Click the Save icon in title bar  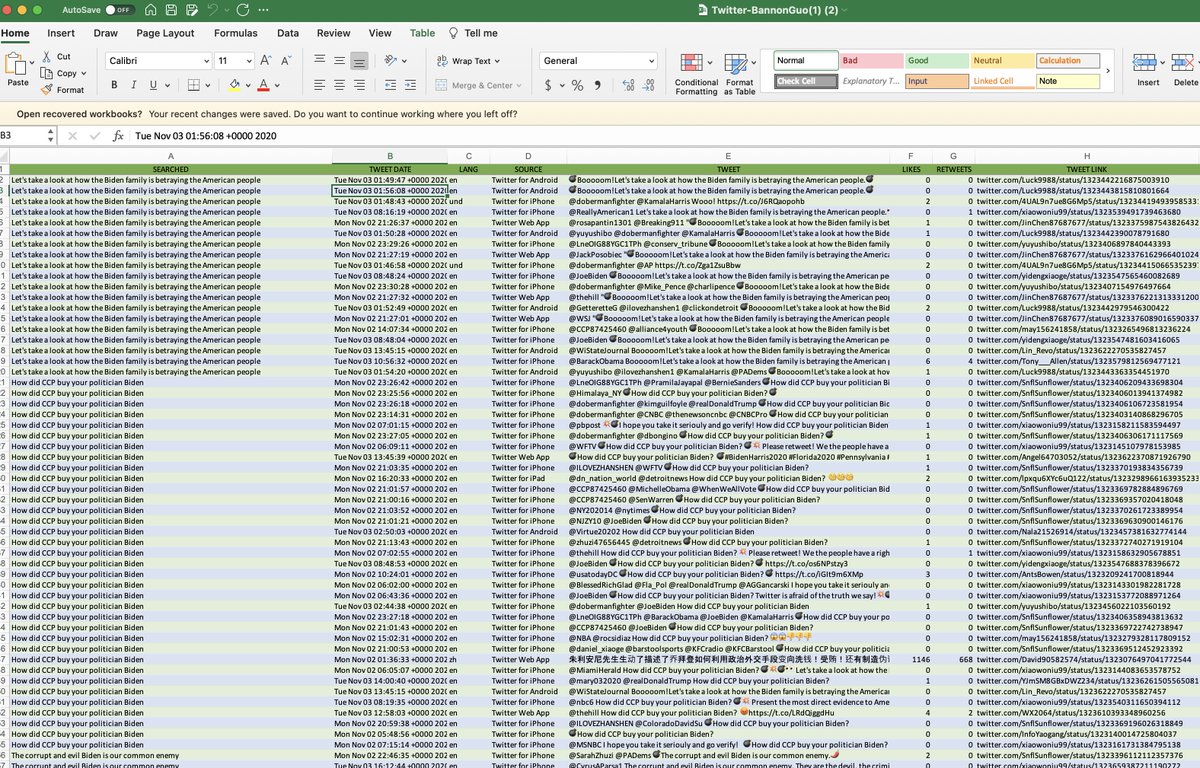[173, 10]
